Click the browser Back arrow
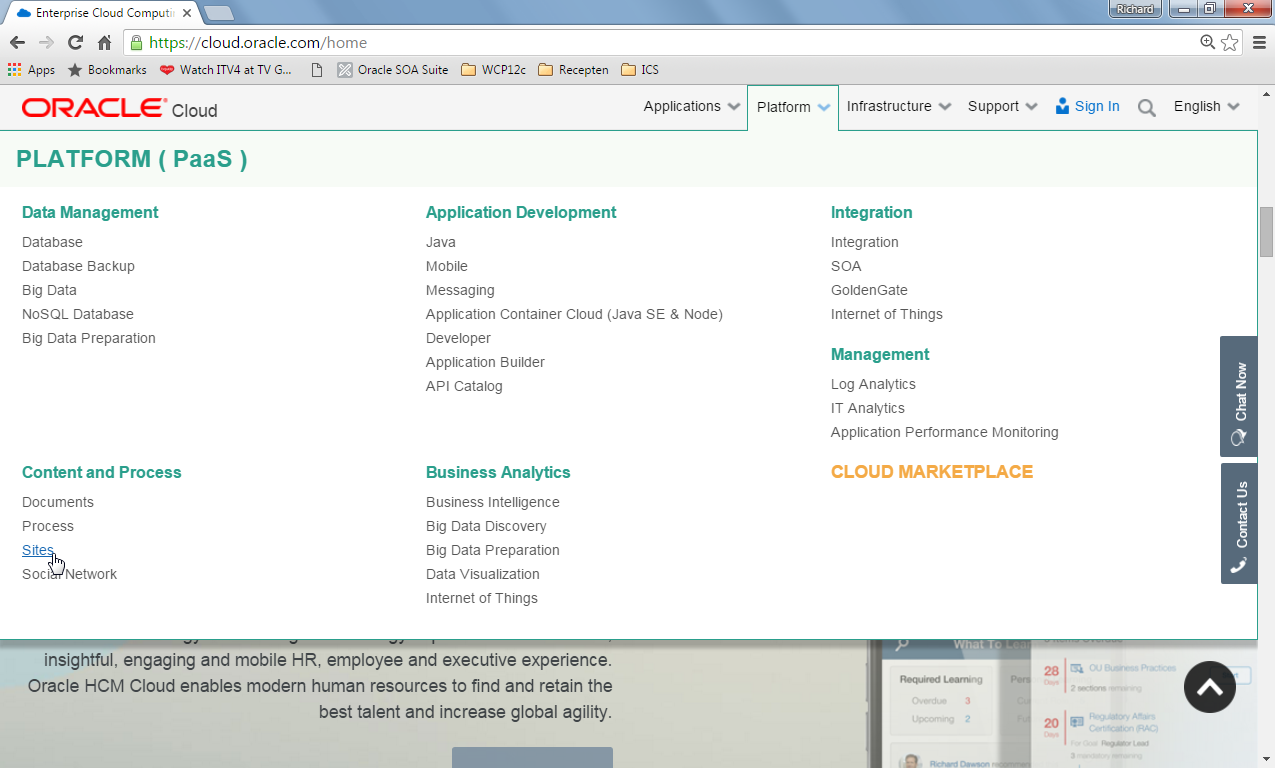The height and width of the screenshot is (768, 1275). point(17,42)
